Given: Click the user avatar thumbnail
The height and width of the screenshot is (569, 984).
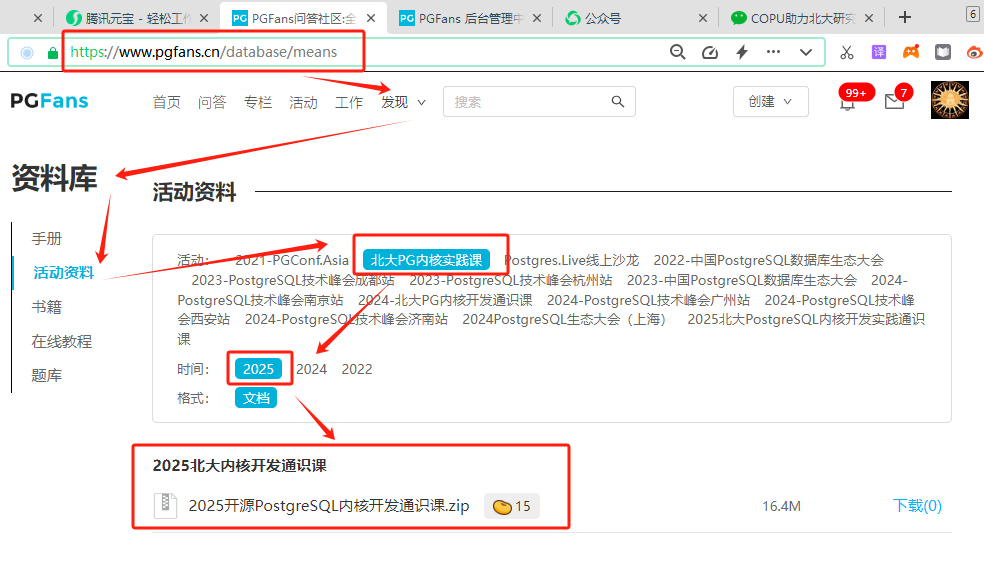Looking at the screenshot, I should [x=949, y=100].
